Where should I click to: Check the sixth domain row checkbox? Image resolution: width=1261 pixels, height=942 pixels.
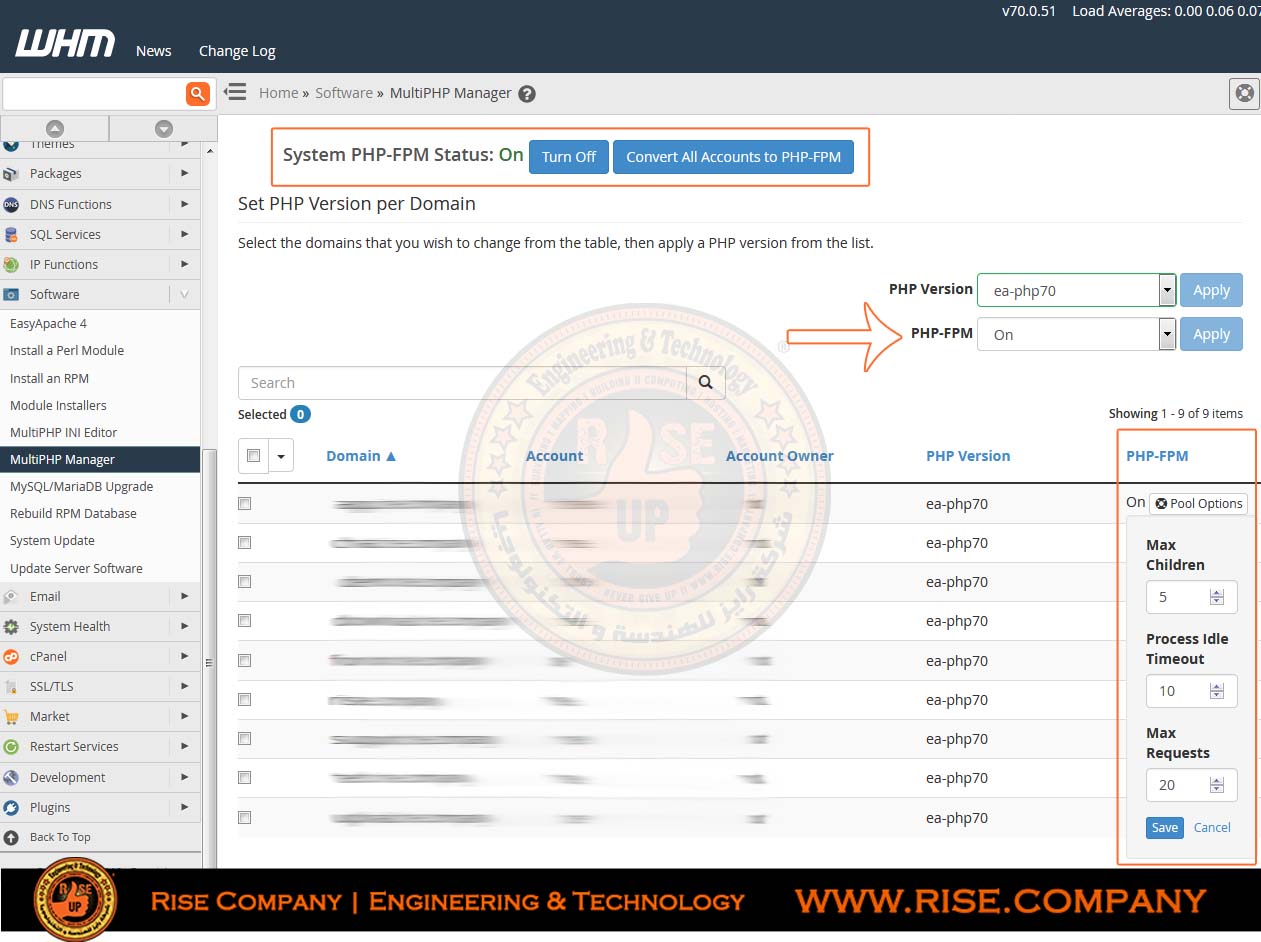pyautogui.click(x=244, y=700)
